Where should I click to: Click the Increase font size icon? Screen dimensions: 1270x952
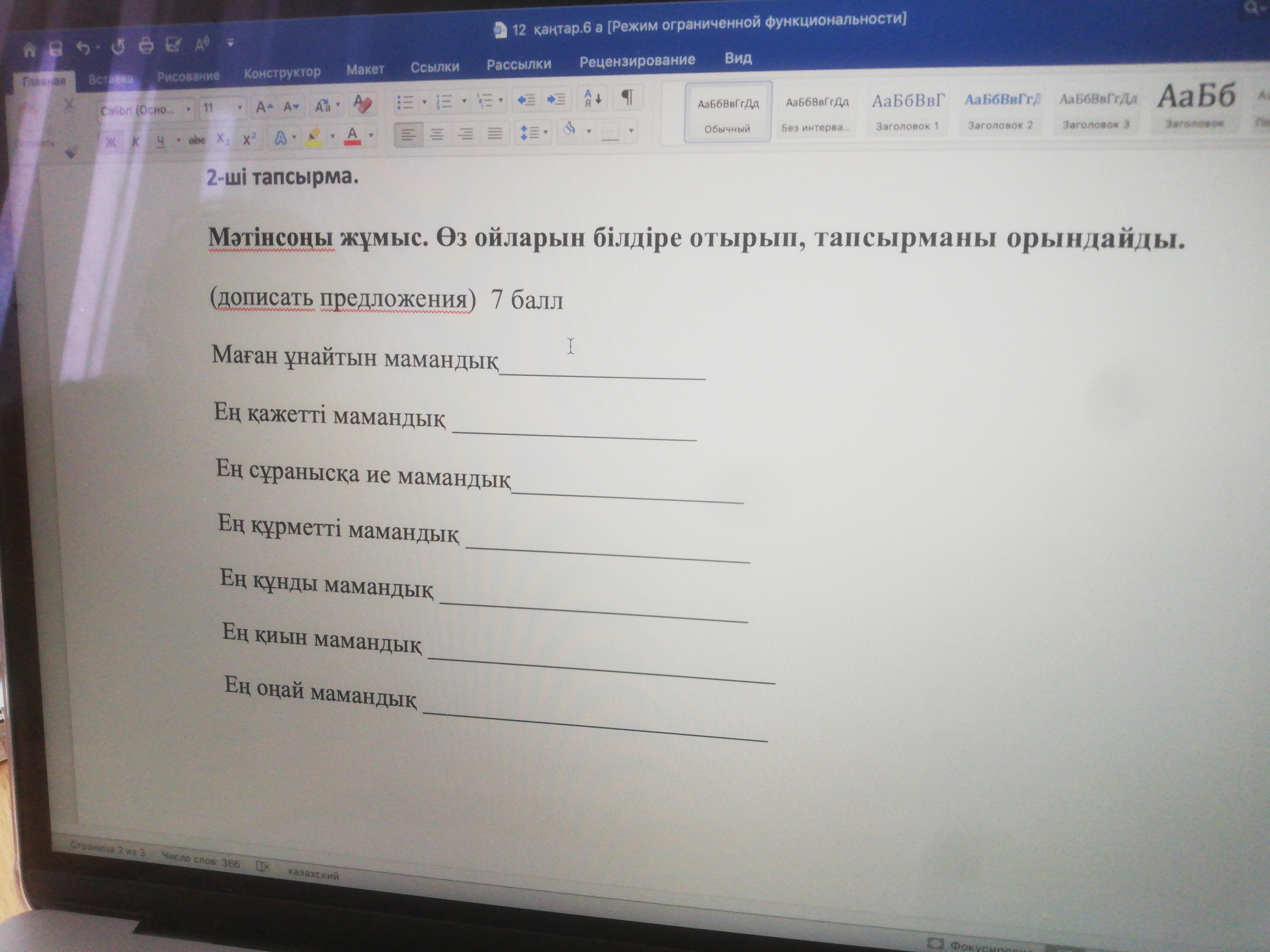tap(263, 107)
